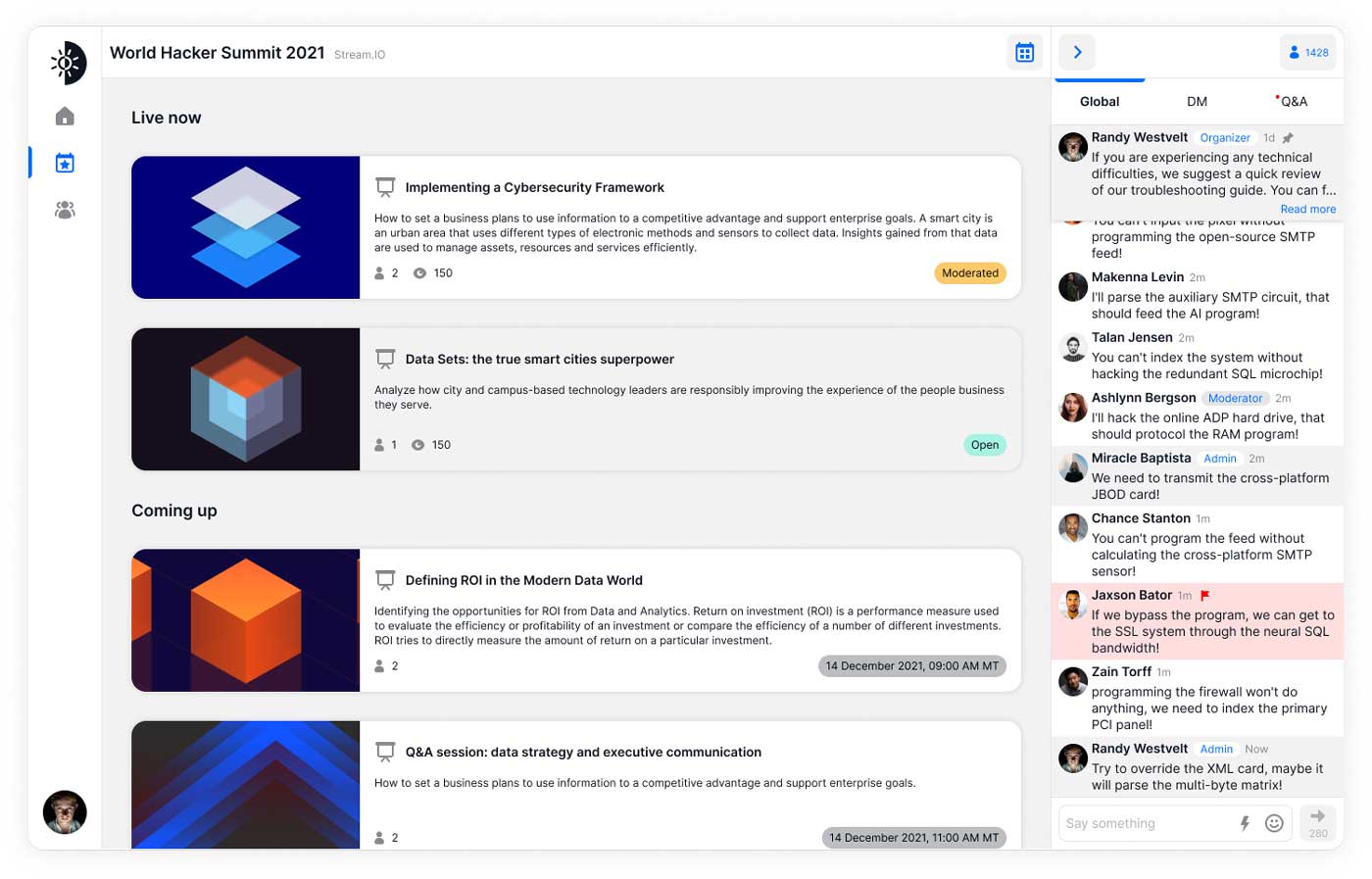Switch to the DM tab
This screenshot has height=879, width=1372.
pyautogui.click(x=1197, y=102)
